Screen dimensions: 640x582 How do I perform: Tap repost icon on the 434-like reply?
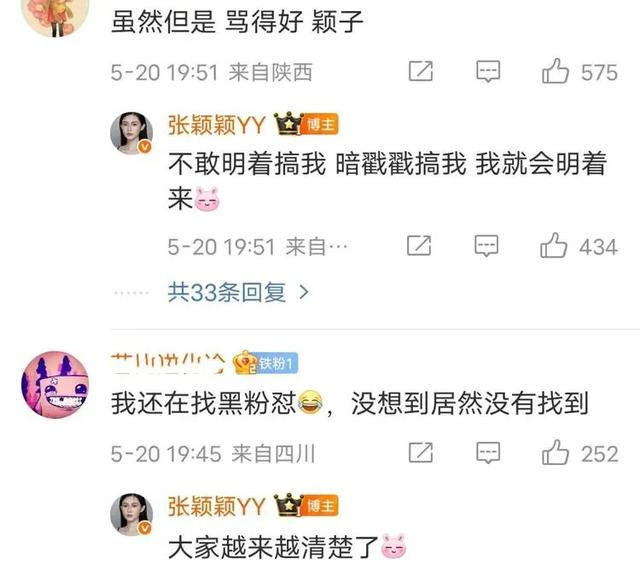tap(419, 245)
